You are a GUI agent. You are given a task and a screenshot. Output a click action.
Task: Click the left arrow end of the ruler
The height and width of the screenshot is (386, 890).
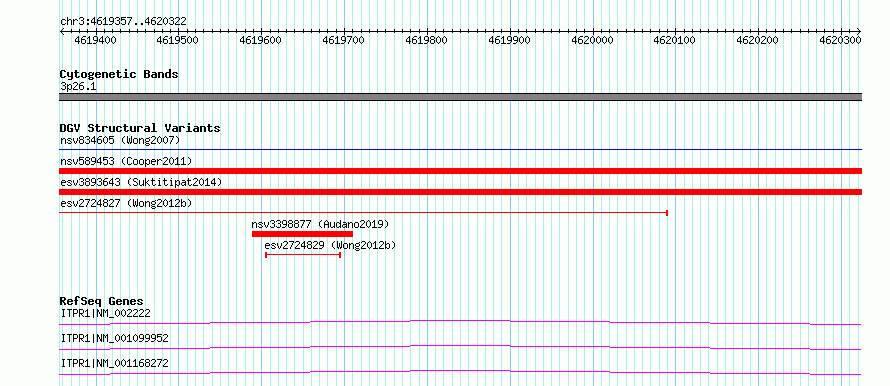(62, 31)
